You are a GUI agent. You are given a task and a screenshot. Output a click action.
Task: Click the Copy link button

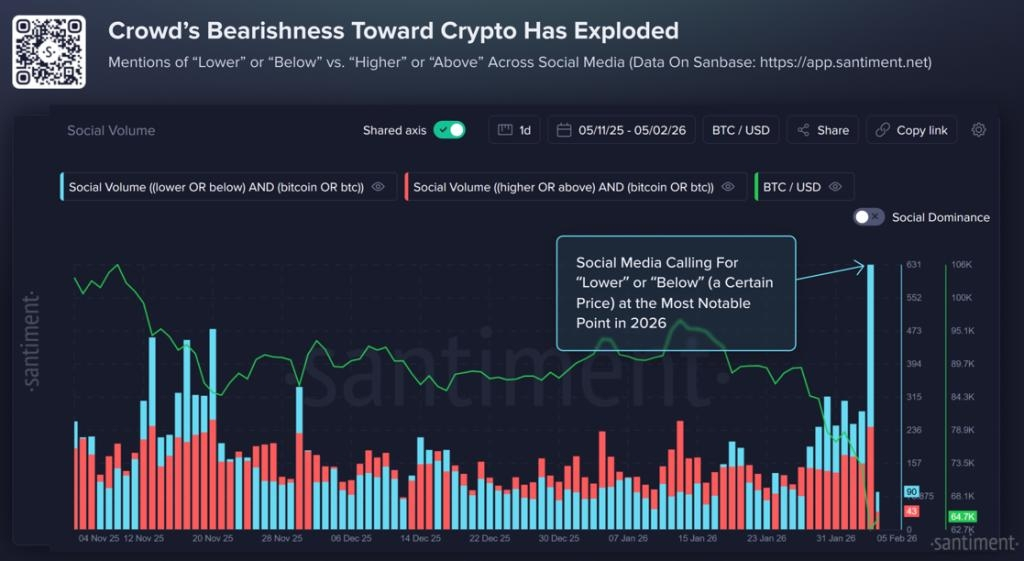click(911, 130)
